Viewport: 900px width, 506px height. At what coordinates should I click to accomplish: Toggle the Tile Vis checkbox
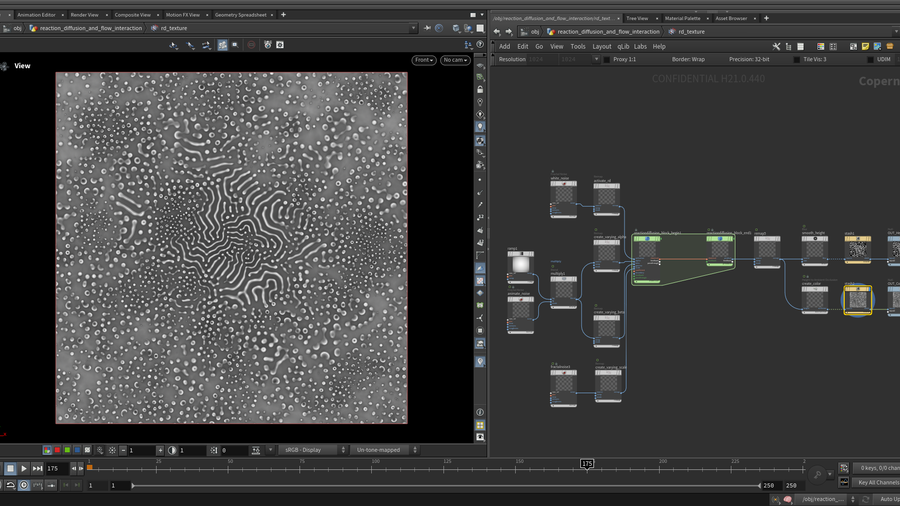tap(796, 60)
